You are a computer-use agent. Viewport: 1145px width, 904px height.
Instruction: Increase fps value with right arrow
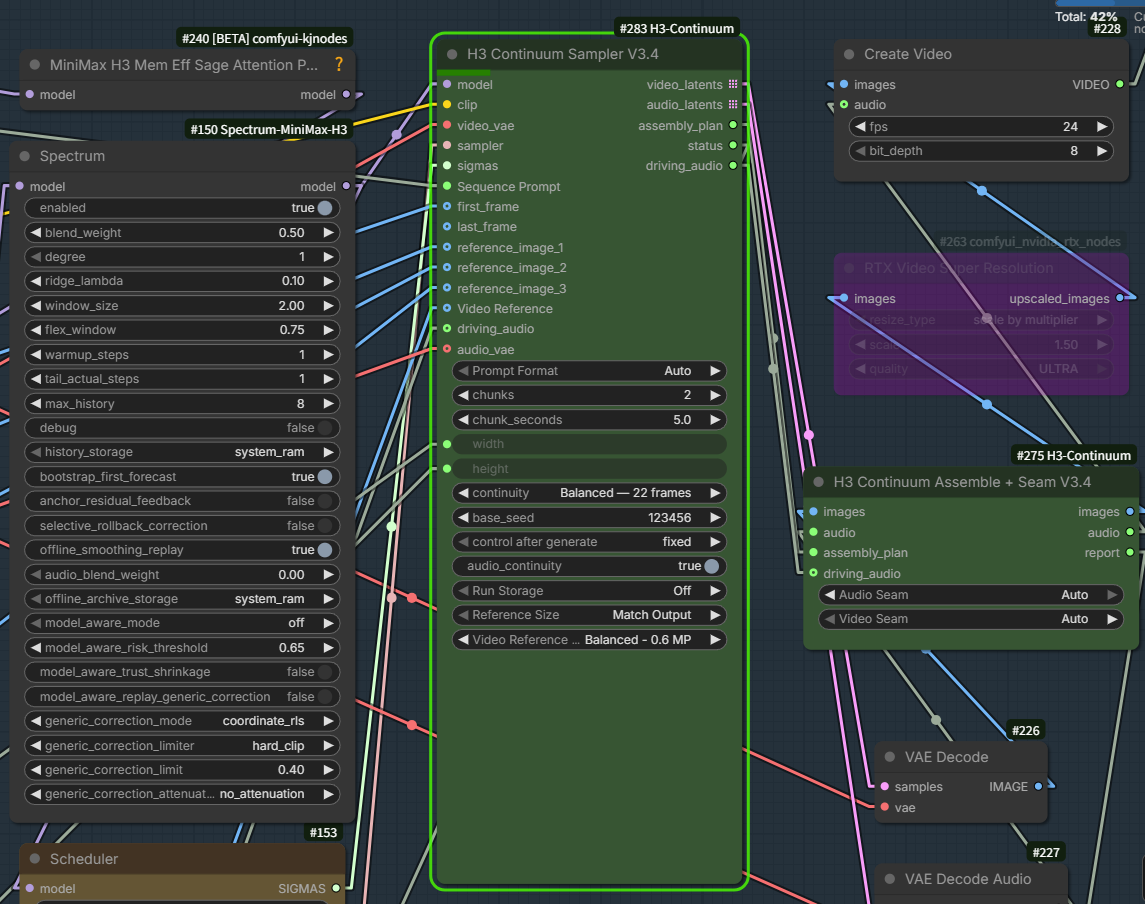click(x=1102, y=126)
